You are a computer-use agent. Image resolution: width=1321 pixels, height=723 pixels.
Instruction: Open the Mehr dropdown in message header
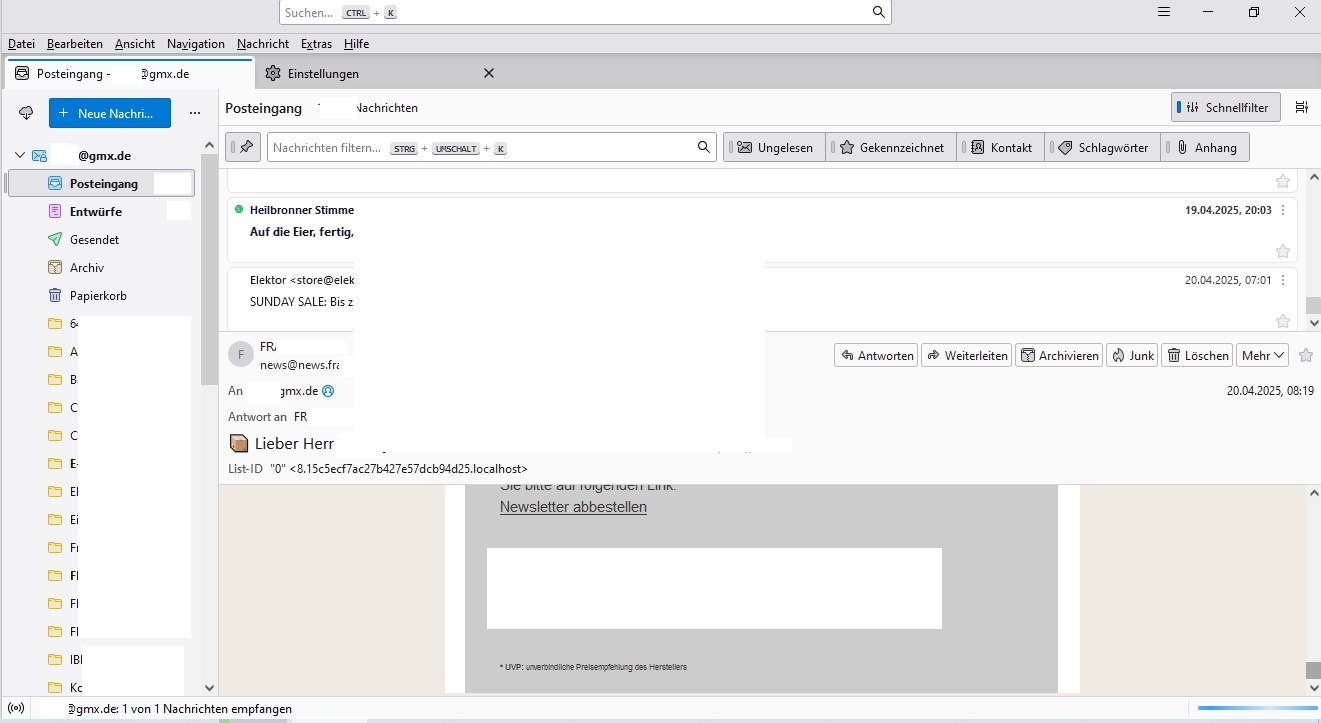[1262, 355]
